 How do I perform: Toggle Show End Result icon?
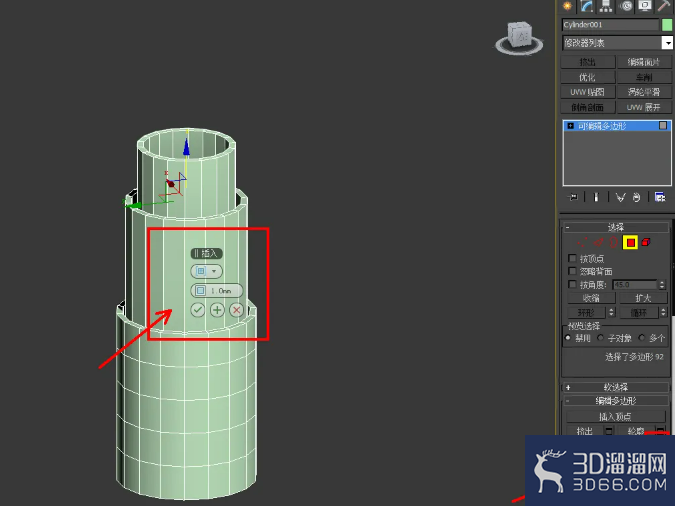pos(596,197)
